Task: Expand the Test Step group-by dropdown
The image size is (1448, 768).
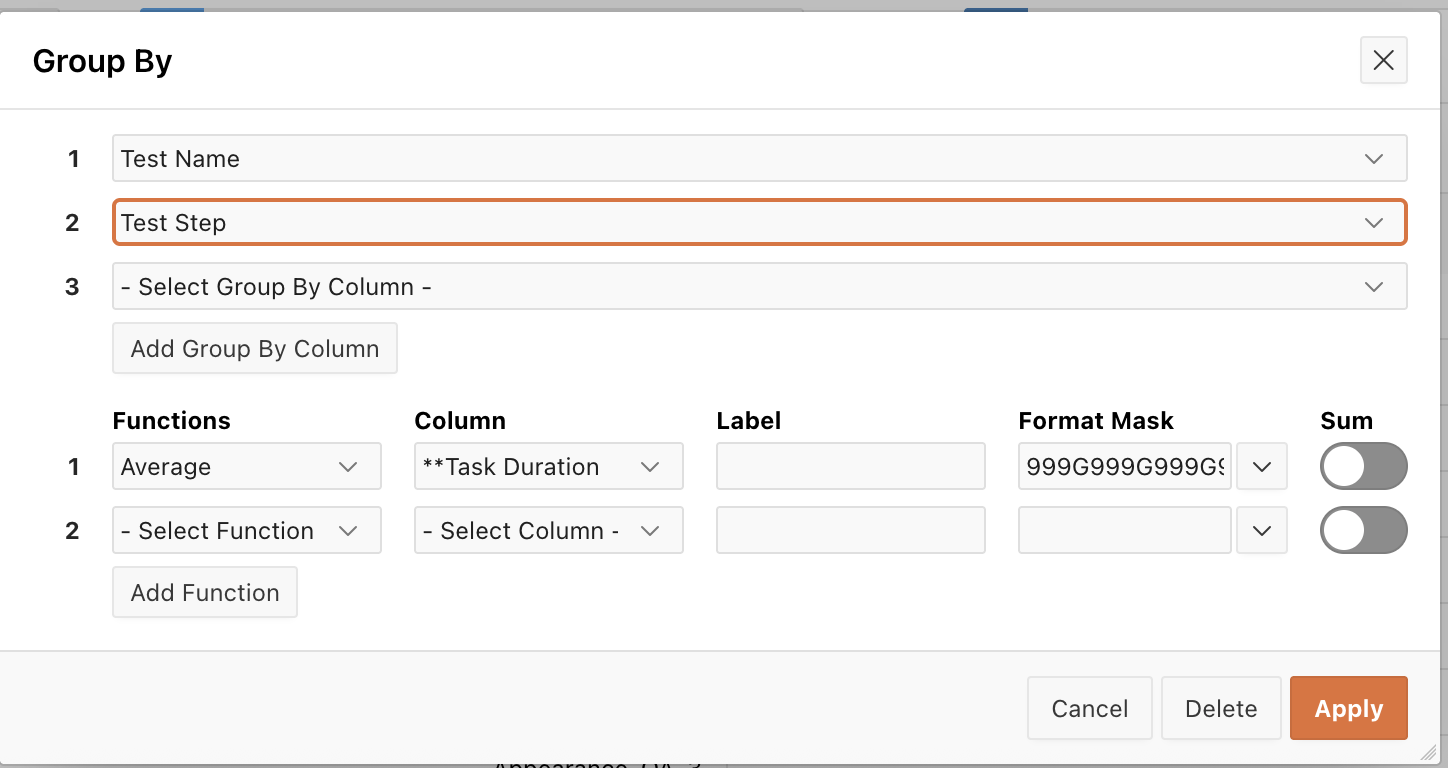Action: [x=759, y=223]
